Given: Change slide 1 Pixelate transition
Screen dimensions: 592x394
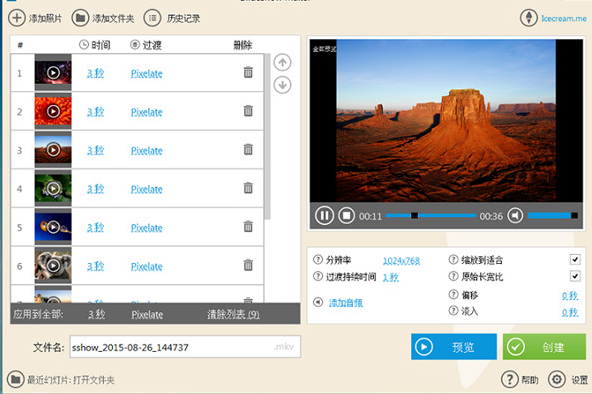Looking at the screenshot, I should pyautogui.click(x=146, y=74).
